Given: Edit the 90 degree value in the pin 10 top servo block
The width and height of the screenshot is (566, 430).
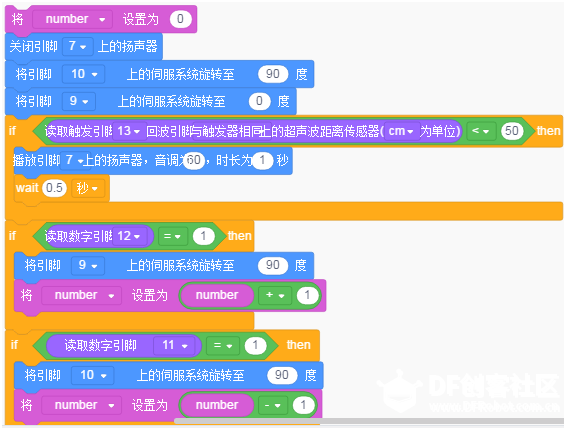Looking at the screenshot, I should (x=273, y=74).
